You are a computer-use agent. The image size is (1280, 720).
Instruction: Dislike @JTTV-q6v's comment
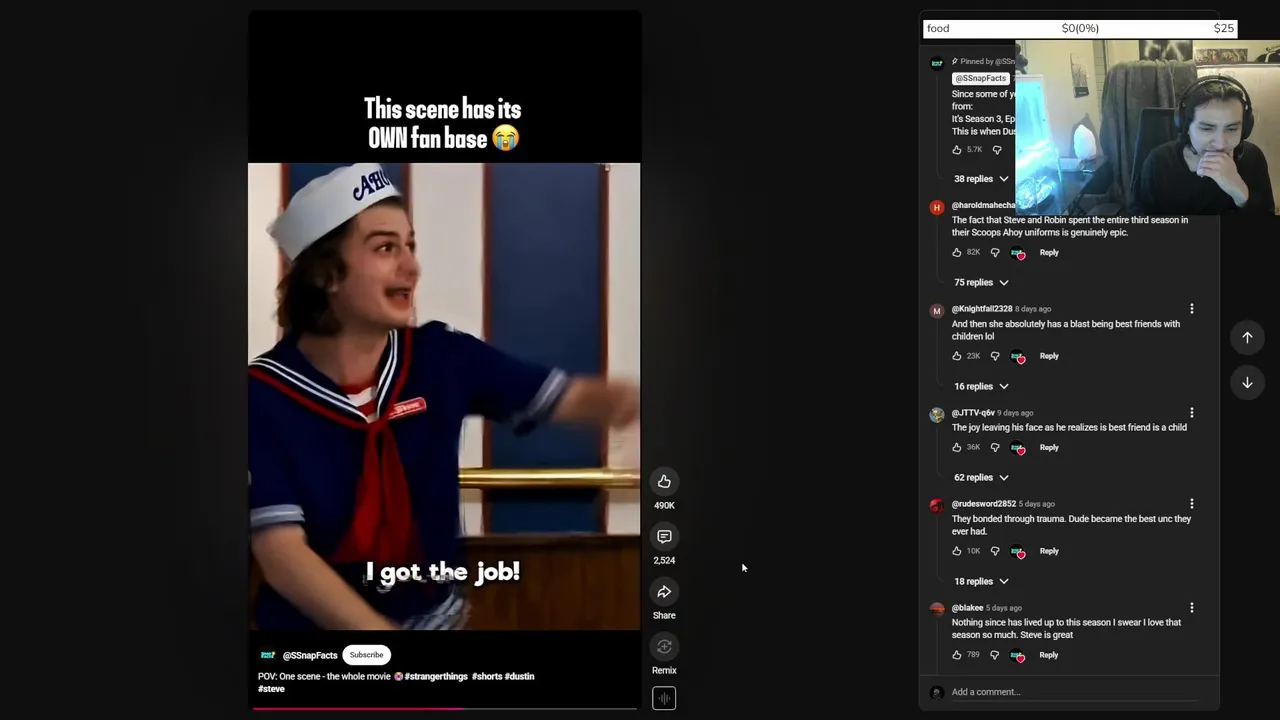[x=995, y=448]
